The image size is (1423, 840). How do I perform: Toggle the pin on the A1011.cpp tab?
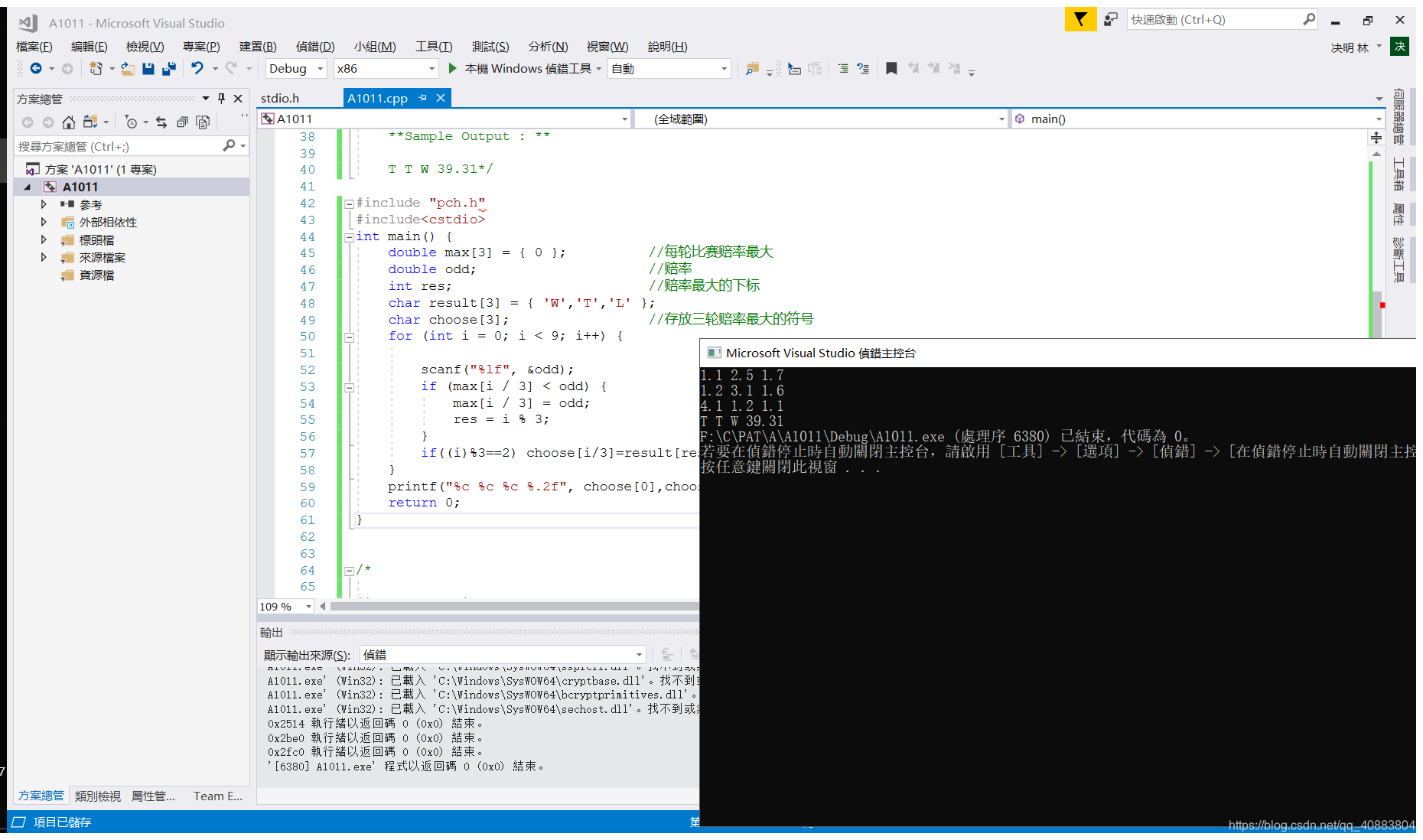point(422,98)
